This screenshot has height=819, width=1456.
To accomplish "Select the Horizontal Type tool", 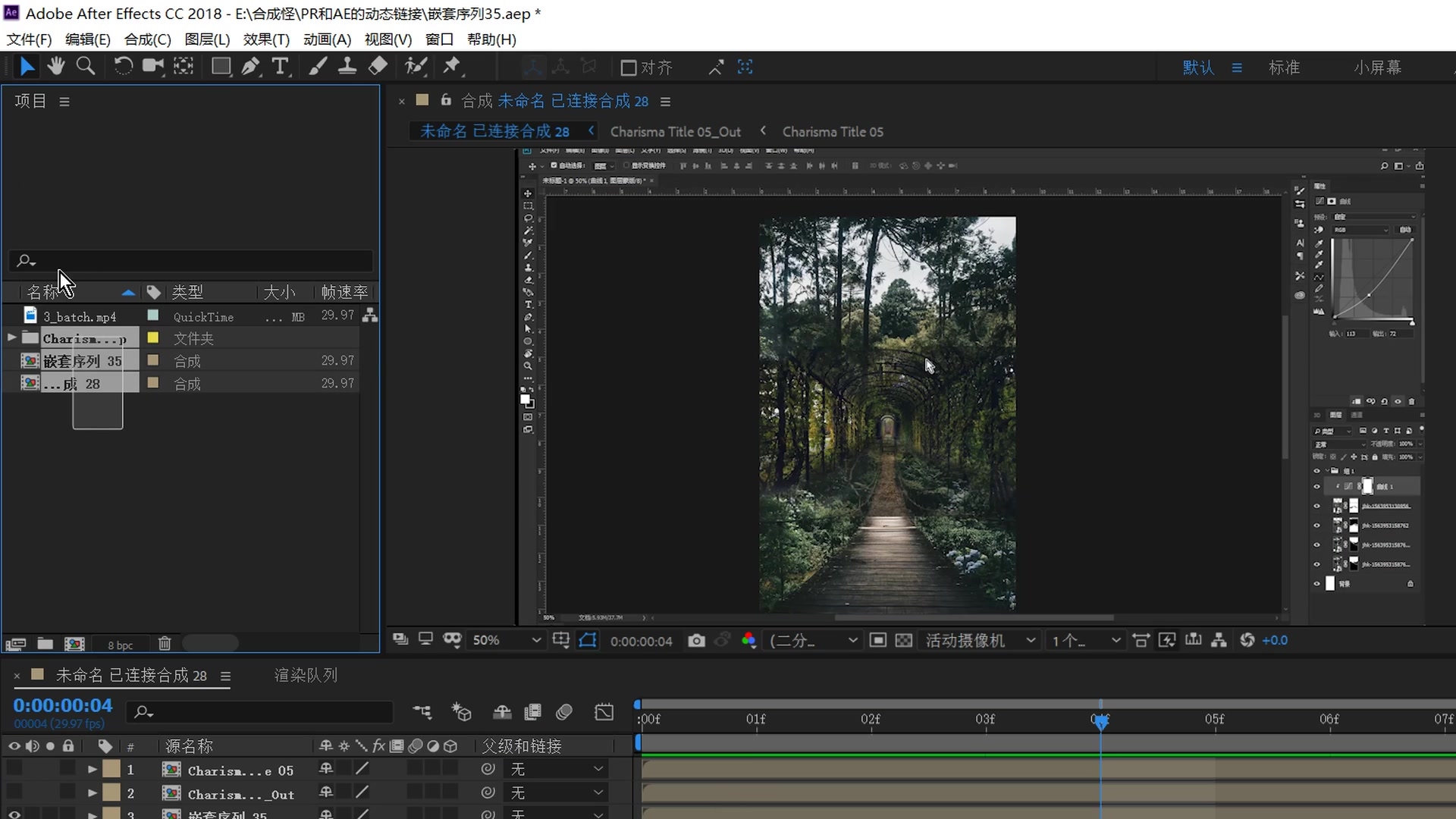I will (x=280, y=67).
